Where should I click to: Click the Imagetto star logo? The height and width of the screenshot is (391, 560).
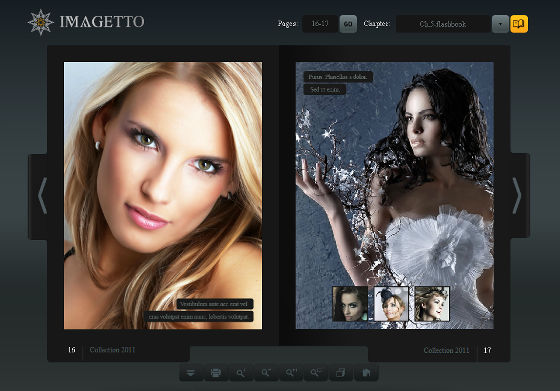click(40, 22)
